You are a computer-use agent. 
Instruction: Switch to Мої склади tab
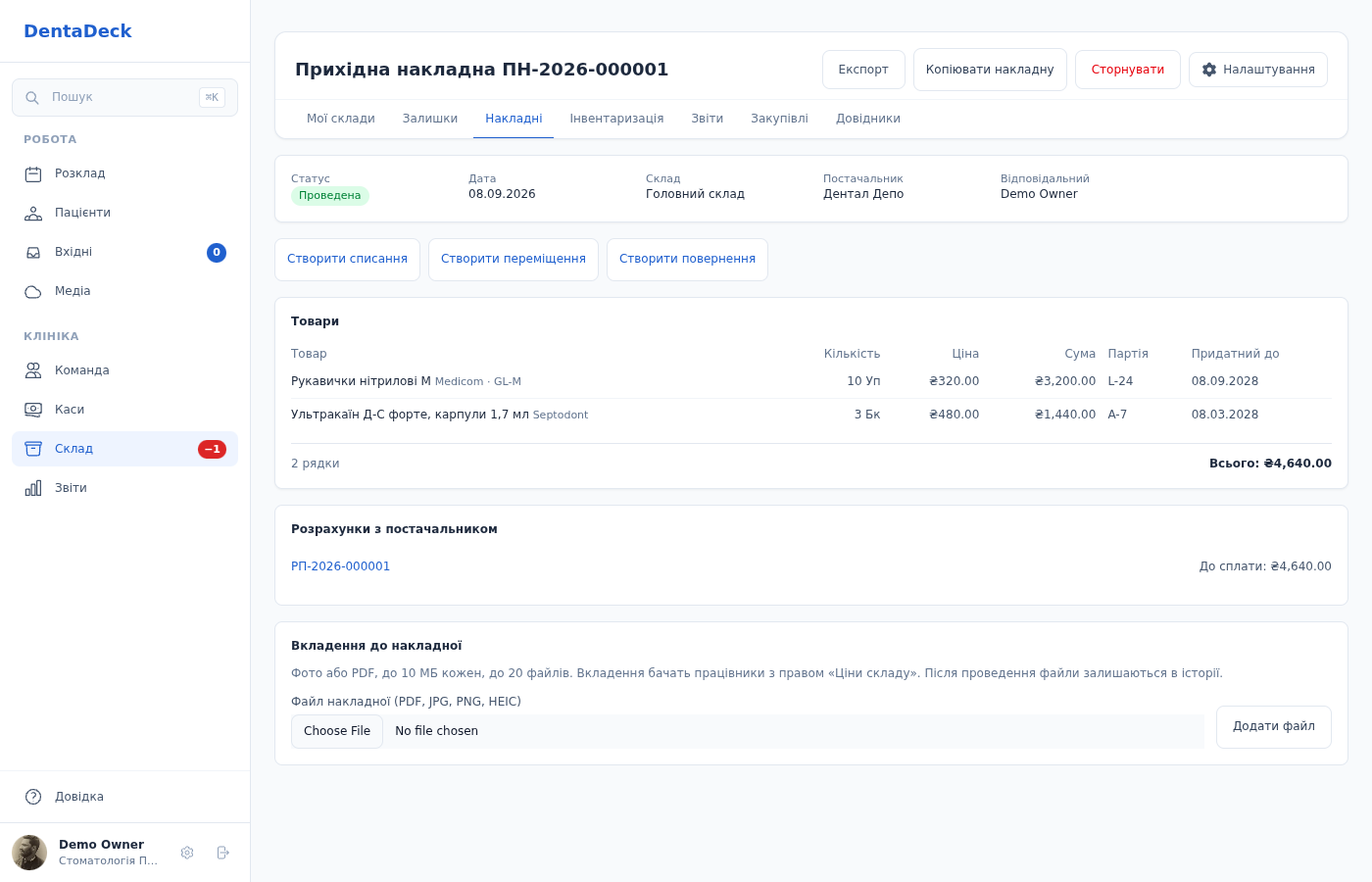341,119
